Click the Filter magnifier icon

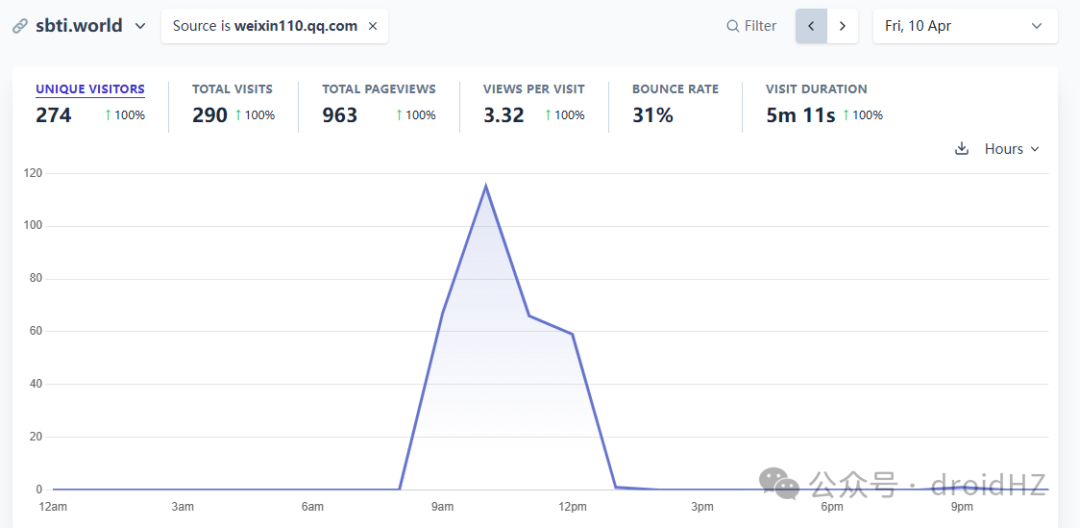pos(733,26)
